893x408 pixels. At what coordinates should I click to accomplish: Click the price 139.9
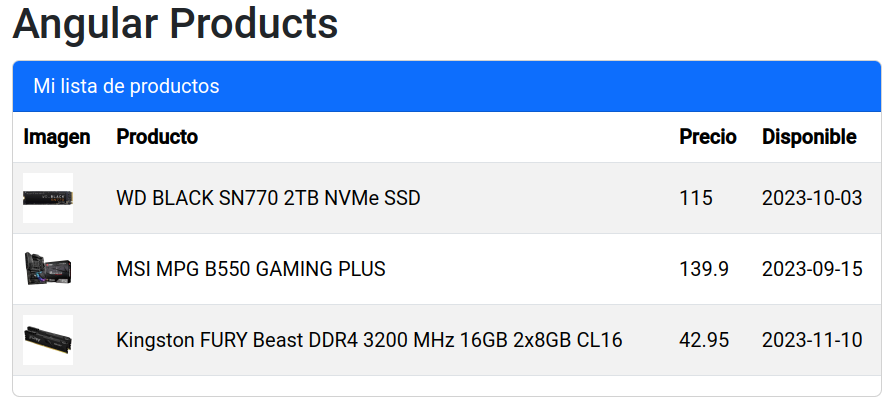point(704,269)
